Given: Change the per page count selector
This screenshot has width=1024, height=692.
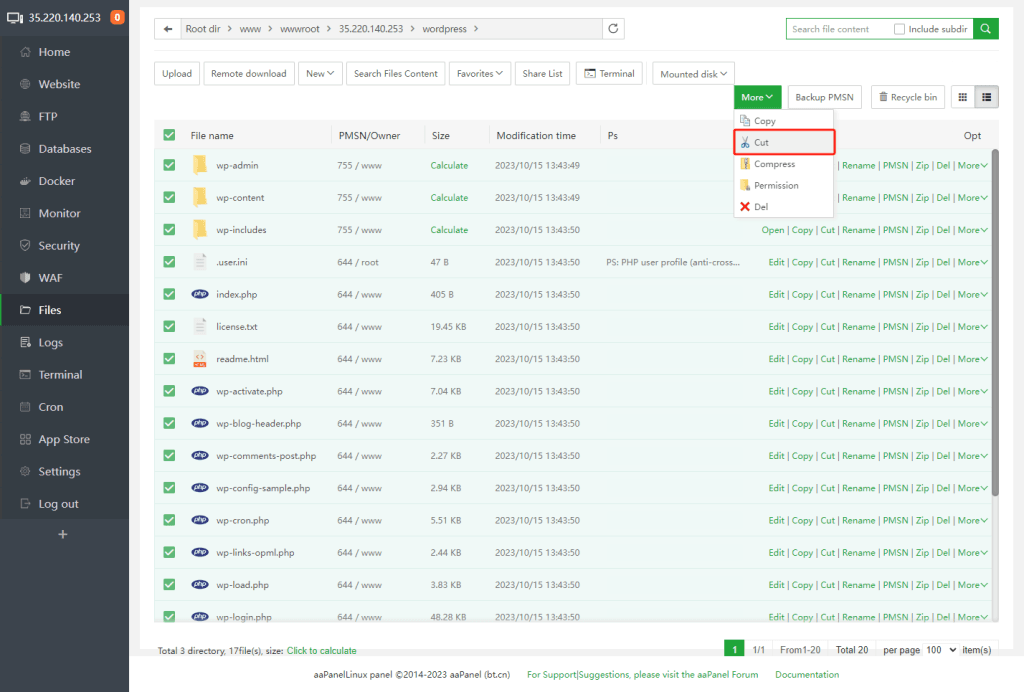Looking at the screenshot, I should click(940, 650).
